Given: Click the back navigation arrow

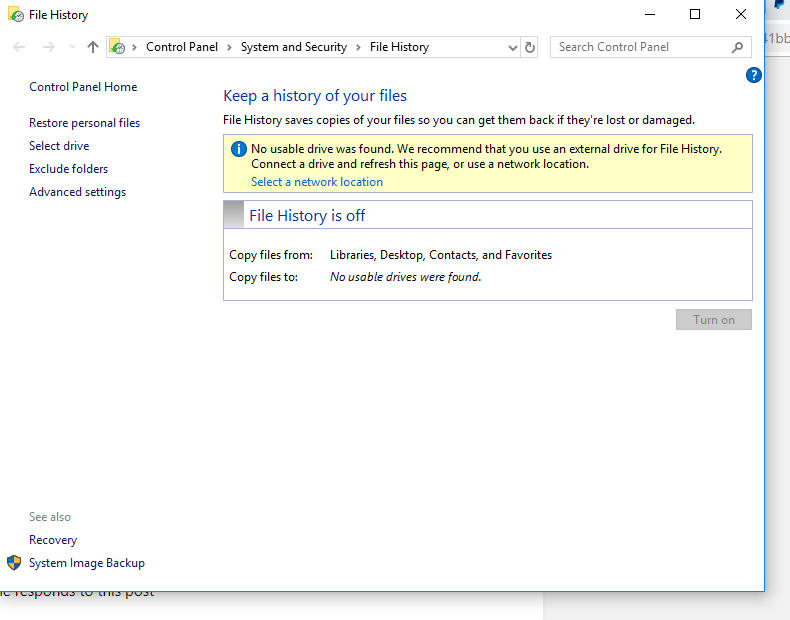Looking at the screenshot, I should 19,47.
